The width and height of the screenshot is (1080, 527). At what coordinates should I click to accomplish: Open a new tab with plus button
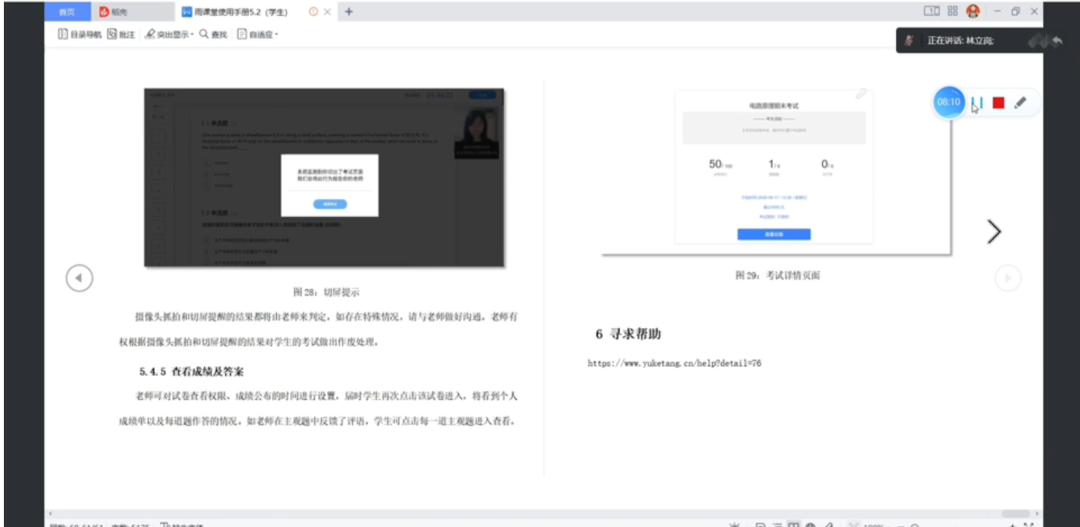348,12
